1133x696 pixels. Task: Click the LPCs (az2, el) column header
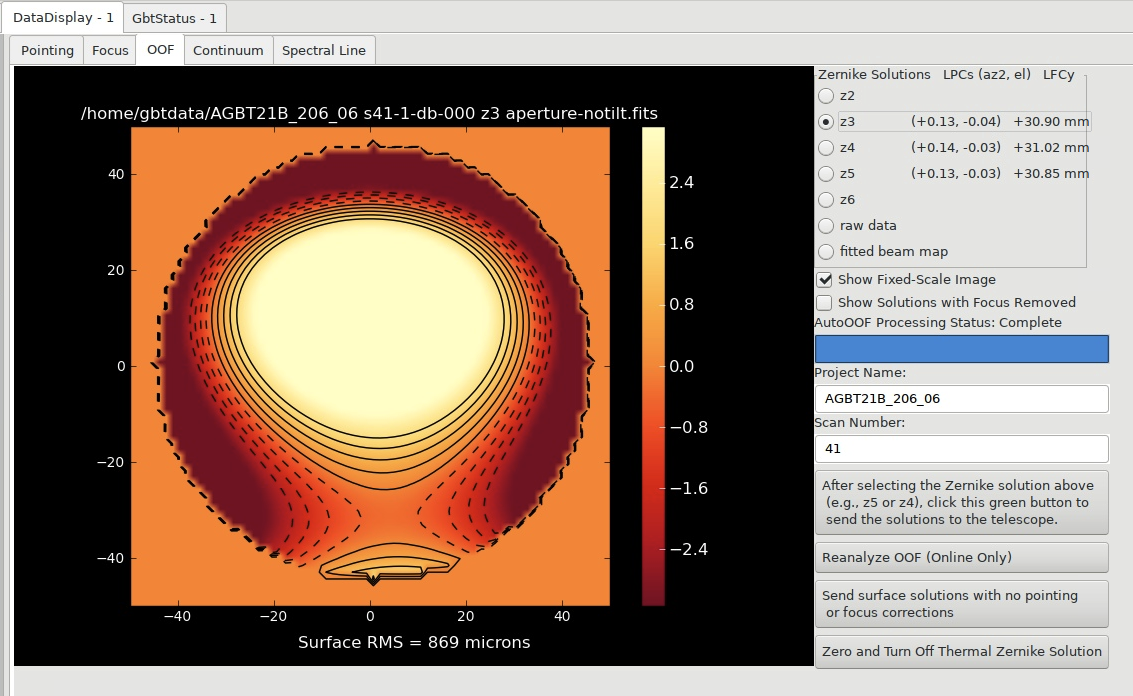click(986, 74)
